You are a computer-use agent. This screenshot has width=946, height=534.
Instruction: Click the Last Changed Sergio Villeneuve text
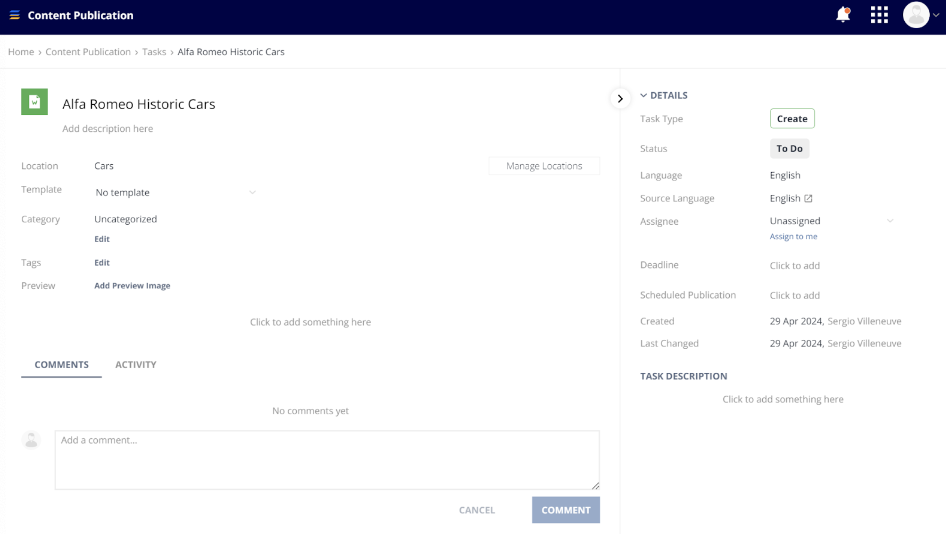[864, 343]
